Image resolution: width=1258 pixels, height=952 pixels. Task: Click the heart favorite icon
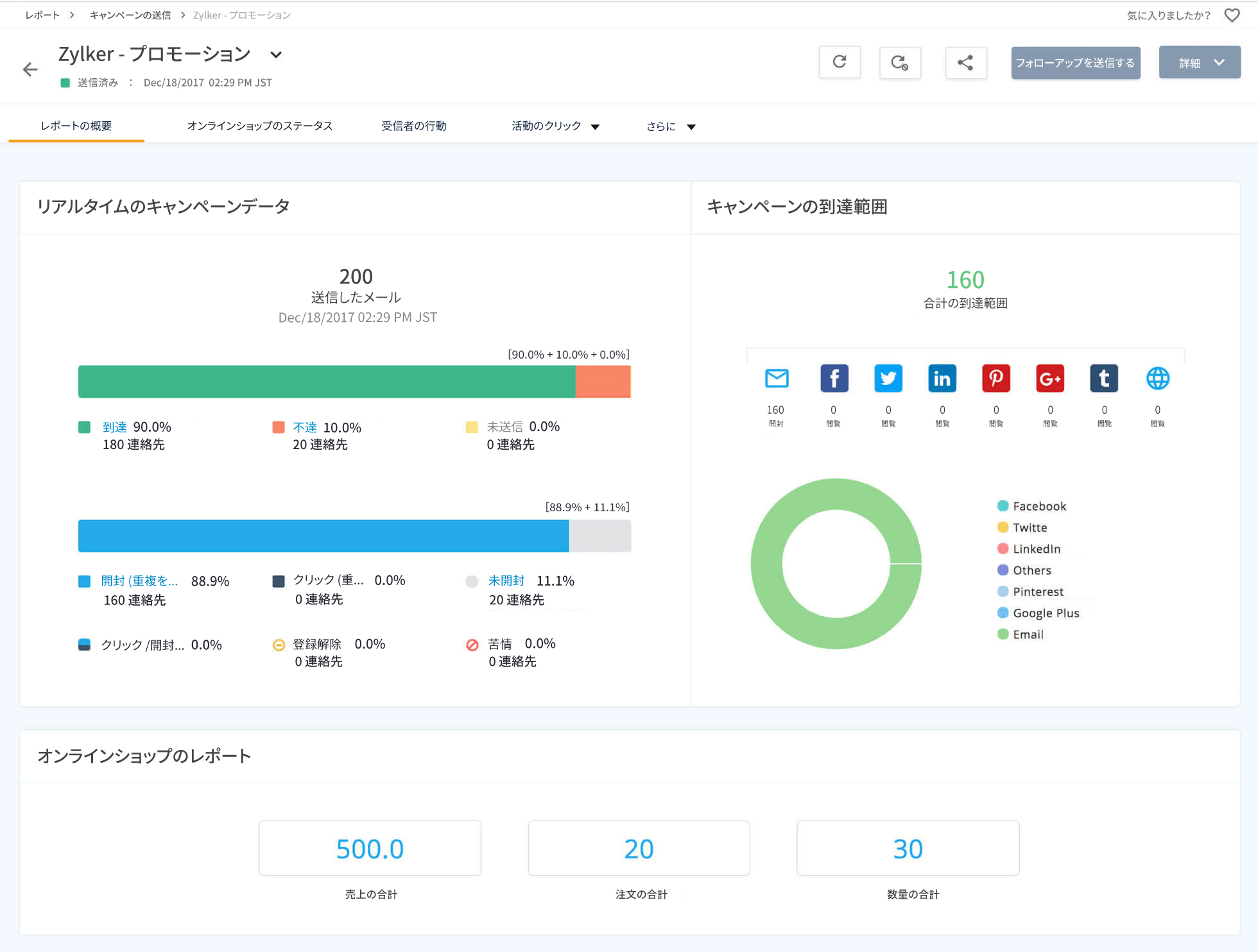(1232, 15)
